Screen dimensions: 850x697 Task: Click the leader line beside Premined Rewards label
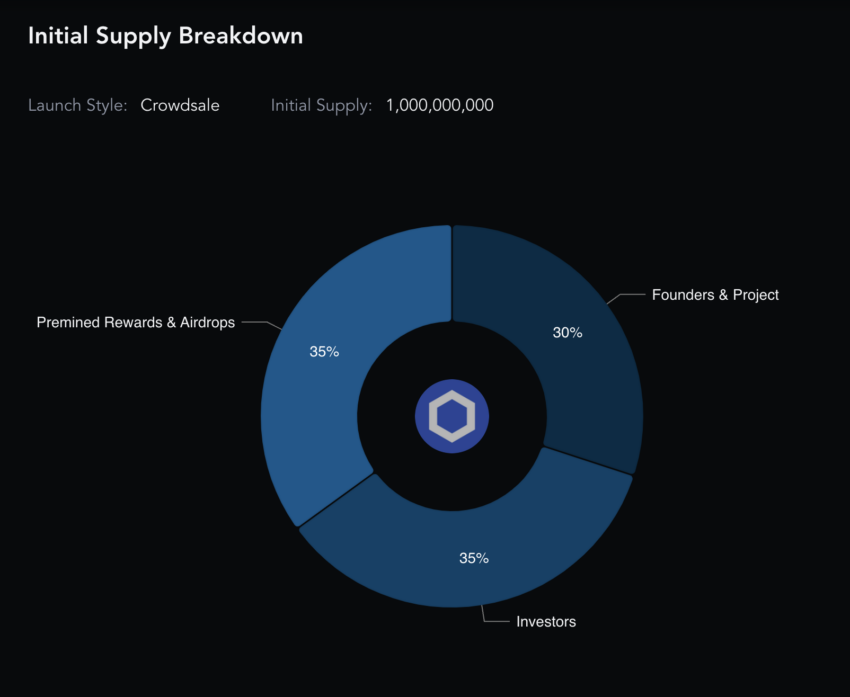pyautogui.click(x=262, y=324)
